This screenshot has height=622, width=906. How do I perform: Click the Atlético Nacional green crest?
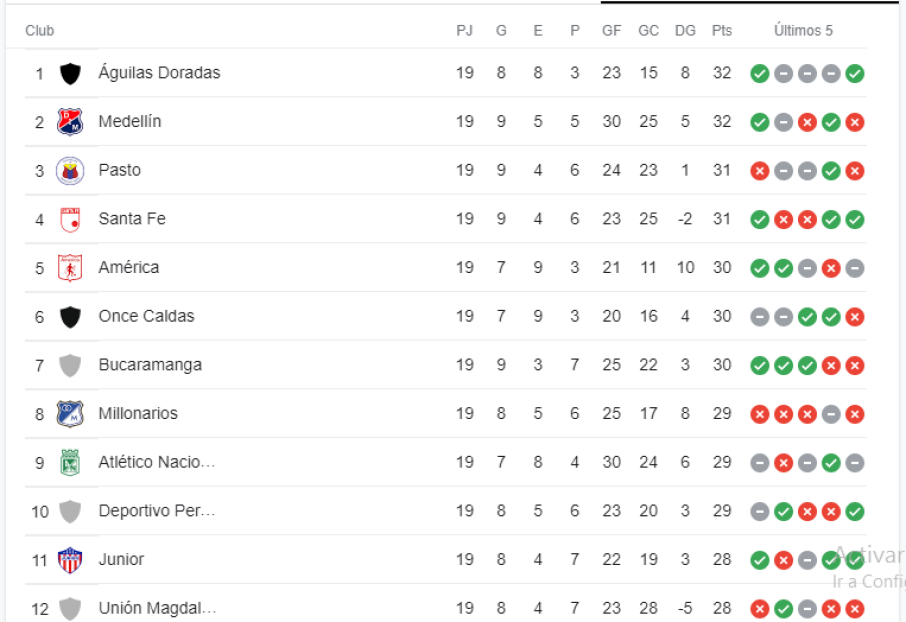point(70,462)
